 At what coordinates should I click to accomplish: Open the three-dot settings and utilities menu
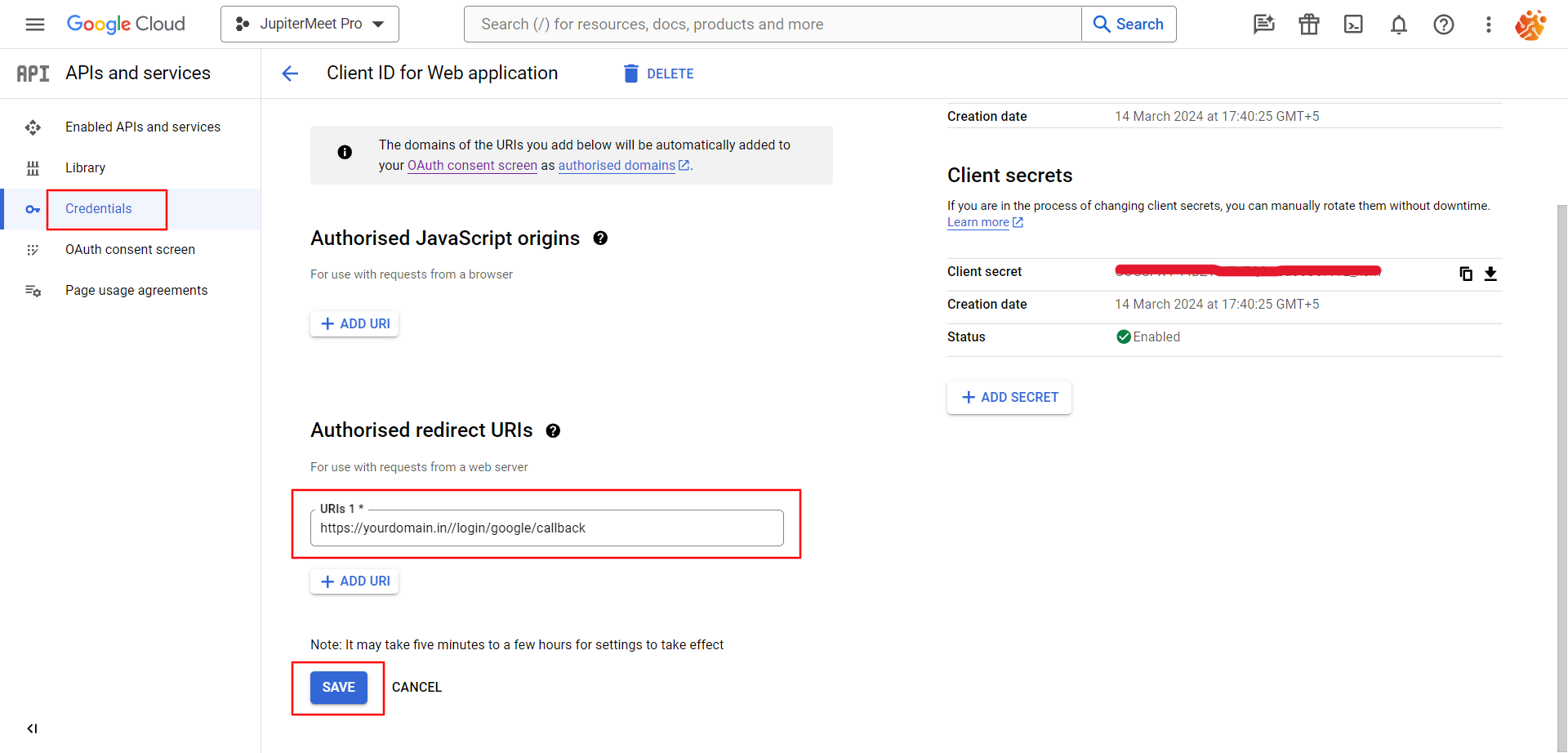pyautogui.click(x=1489, y=25)
